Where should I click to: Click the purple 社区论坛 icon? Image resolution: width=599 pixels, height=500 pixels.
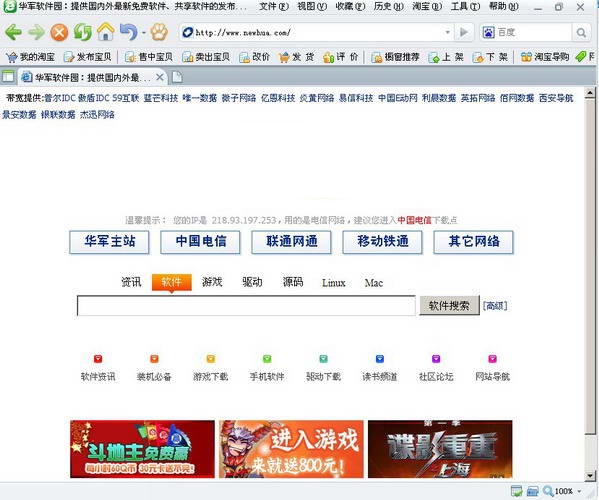(436, 359)
